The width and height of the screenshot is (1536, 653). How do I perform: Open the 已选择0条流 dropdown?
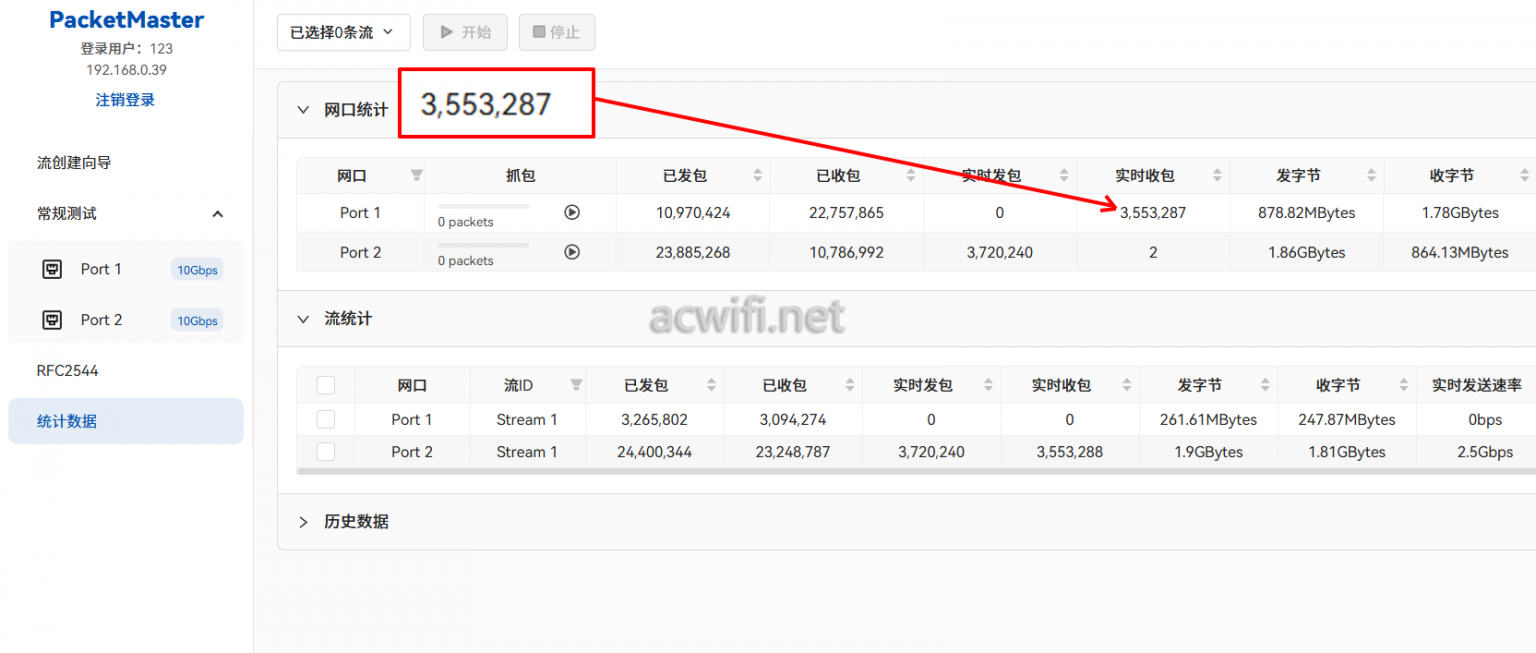[343, 32]
